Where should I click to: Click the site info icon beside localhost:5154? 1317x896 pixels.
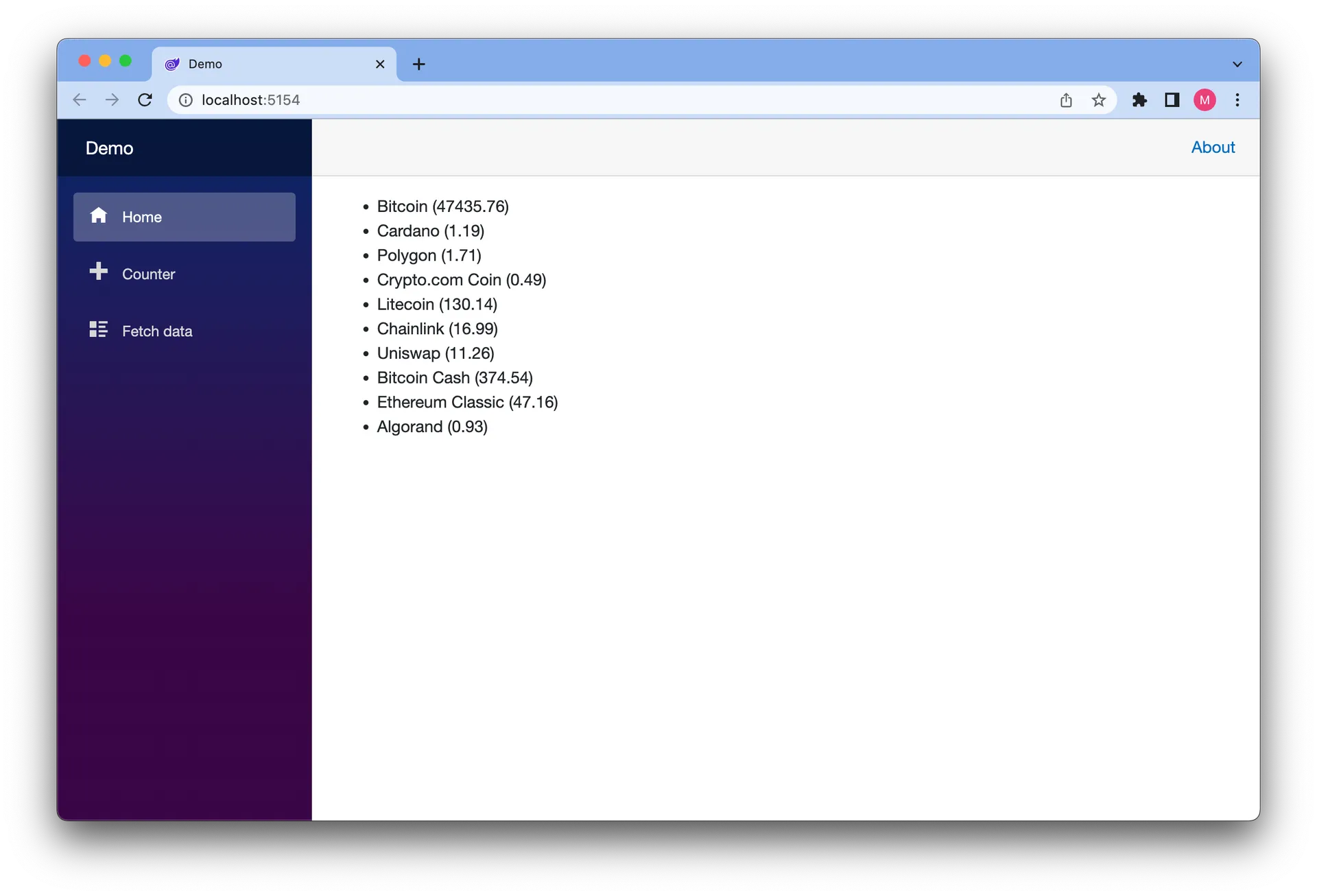[x=185, y=99]
